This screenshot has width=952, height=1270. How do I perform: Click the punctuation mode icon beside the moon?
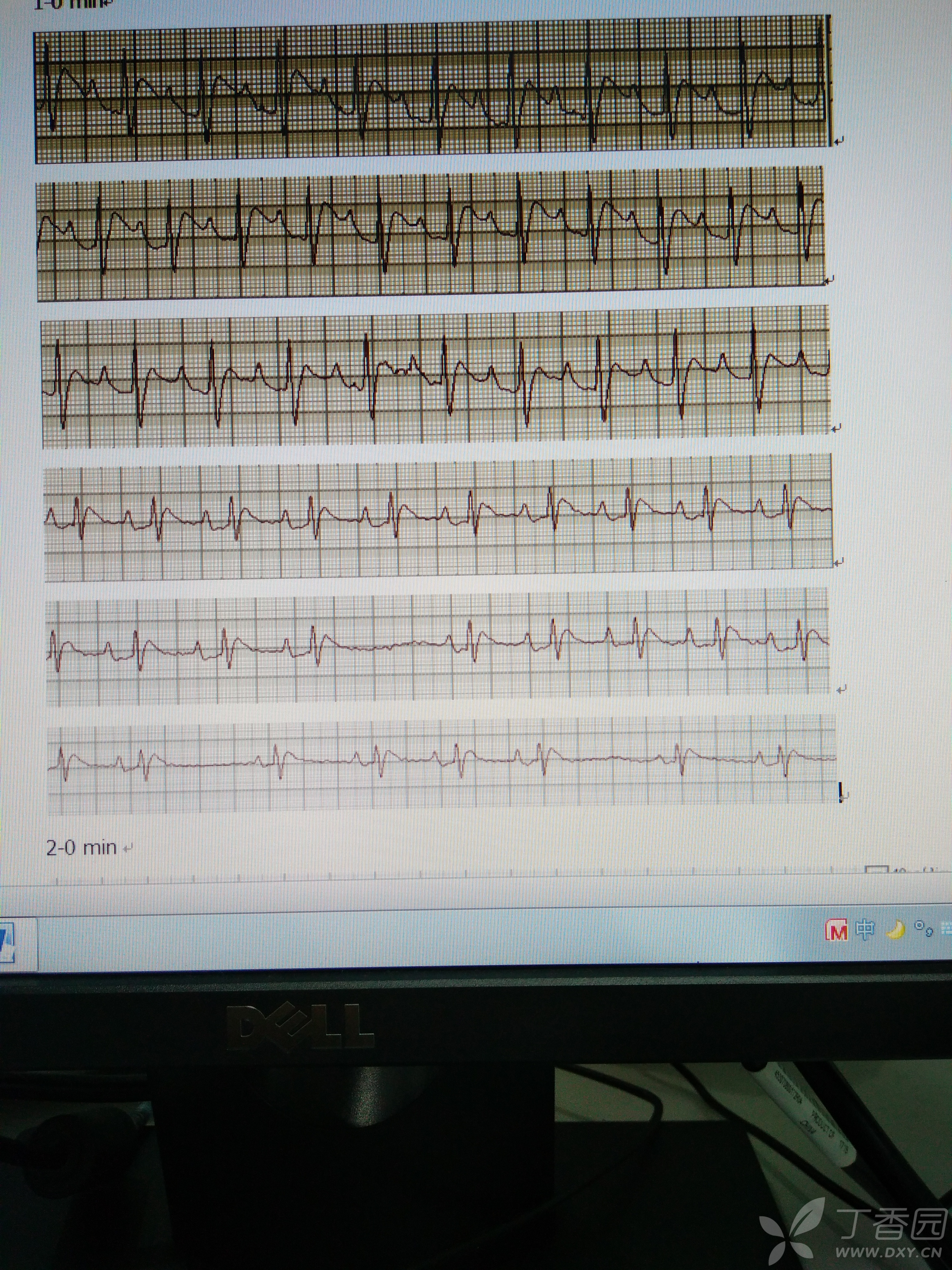click(x=923, y=928)
